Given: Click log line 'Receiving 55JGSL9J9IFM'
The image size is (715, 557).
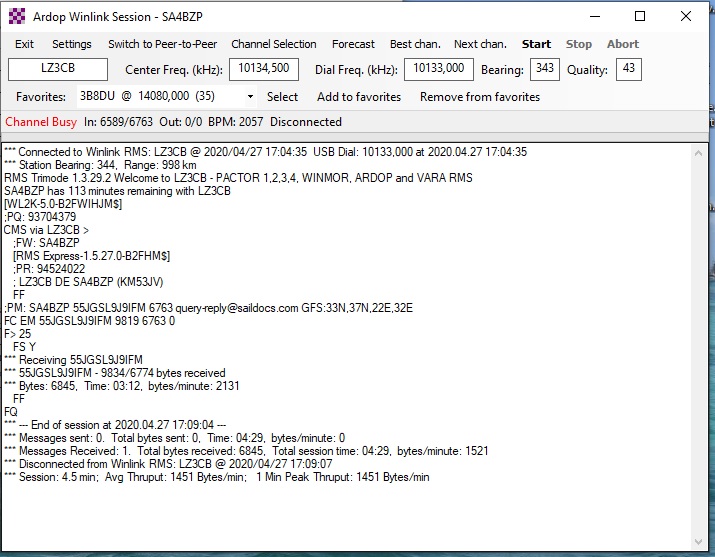Looking at the screenshot, I should [73, 360].
